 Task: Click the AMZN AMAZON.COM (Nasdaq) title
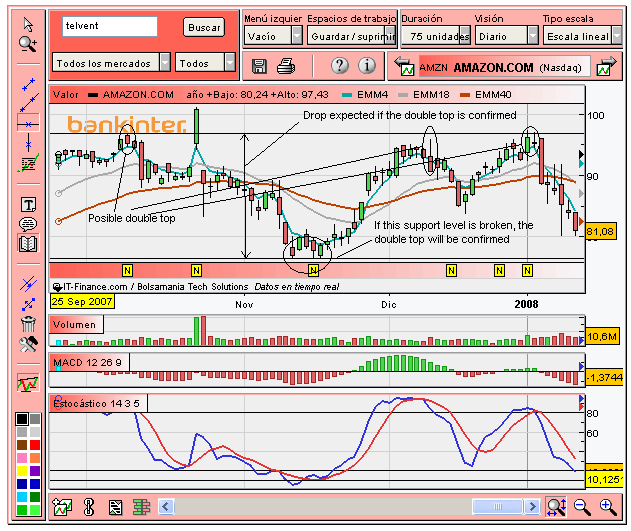point(504,67)
